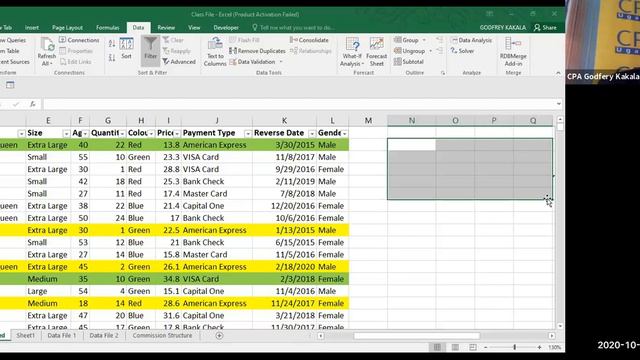Add a new sheet with plus button
Image resolution: width=640 pixels, height=360 pixels.
(219, 336)
